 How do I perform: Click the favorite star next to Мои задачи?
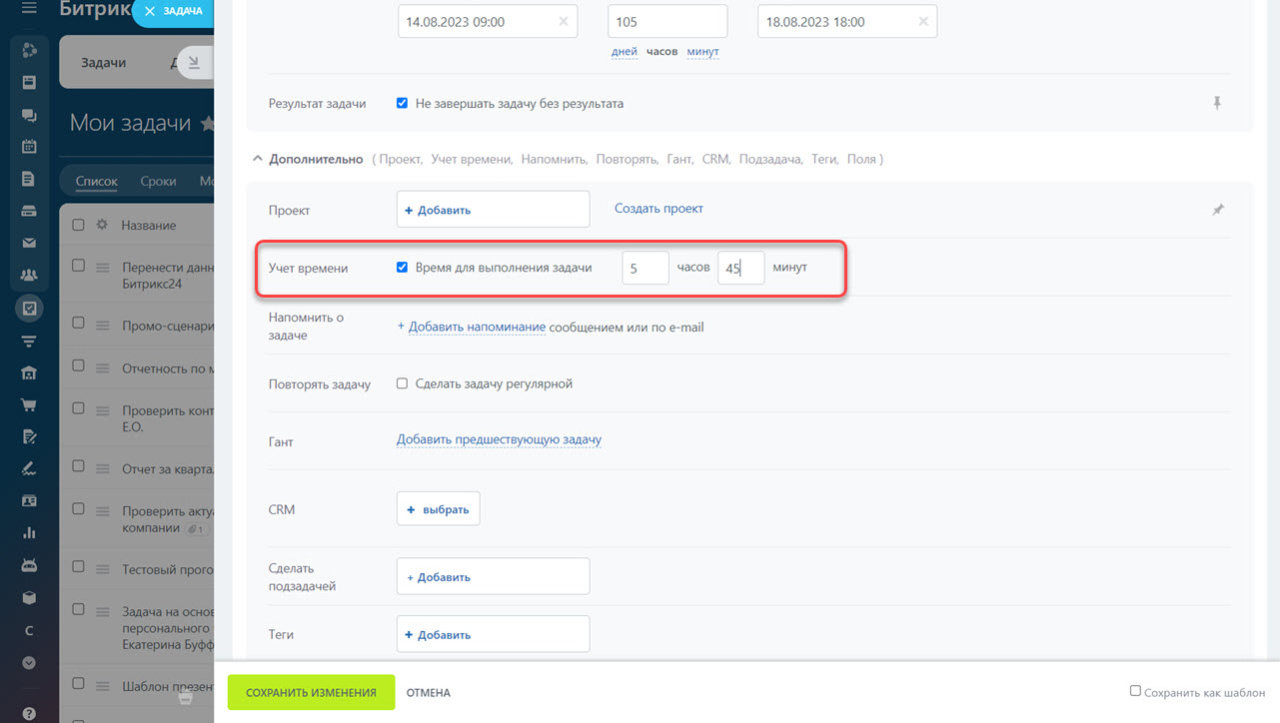click(207, 124)
